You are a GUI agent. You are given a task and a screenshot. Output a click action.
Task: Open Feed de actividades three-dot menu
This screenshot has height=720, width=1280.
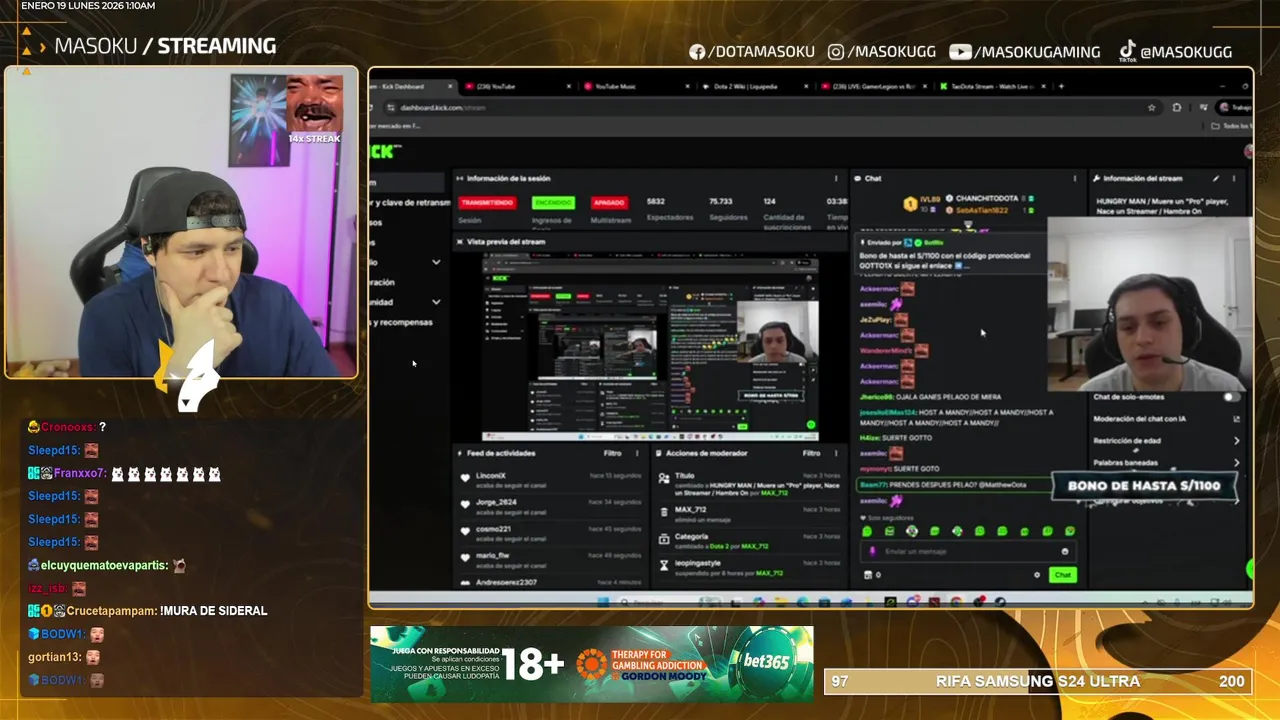637,453
